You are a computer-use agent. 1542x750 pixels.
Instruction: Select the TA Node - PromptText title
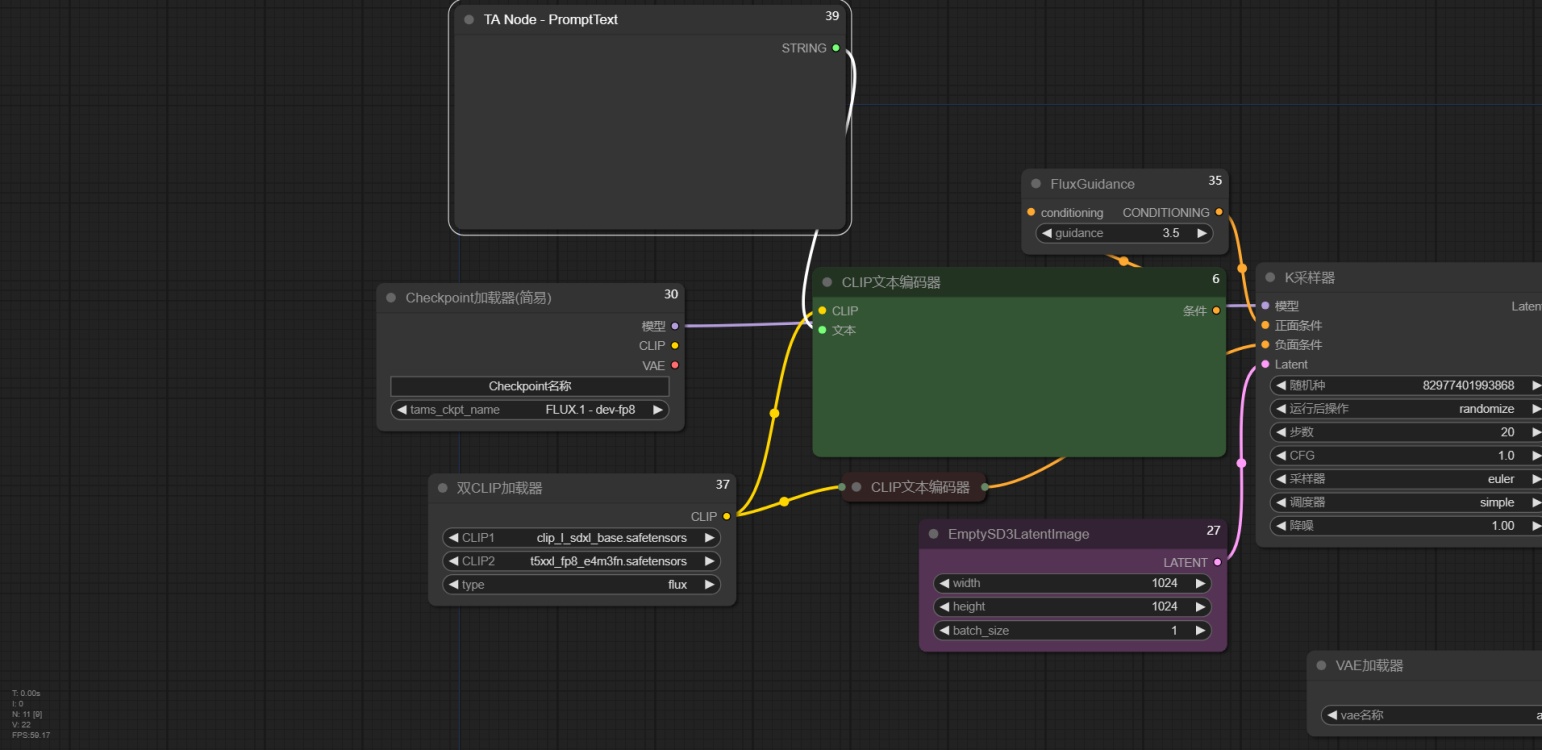pyautogui.click(x=551, y=19)
